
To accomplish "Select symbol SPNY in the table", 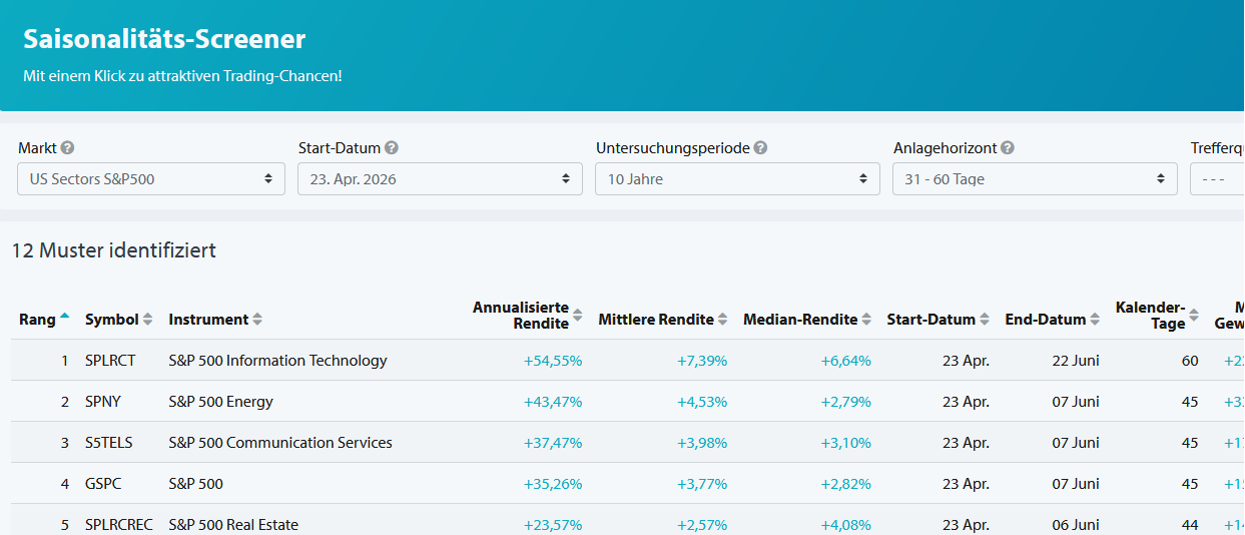I will pyautogui.click(x=103, y=401).
